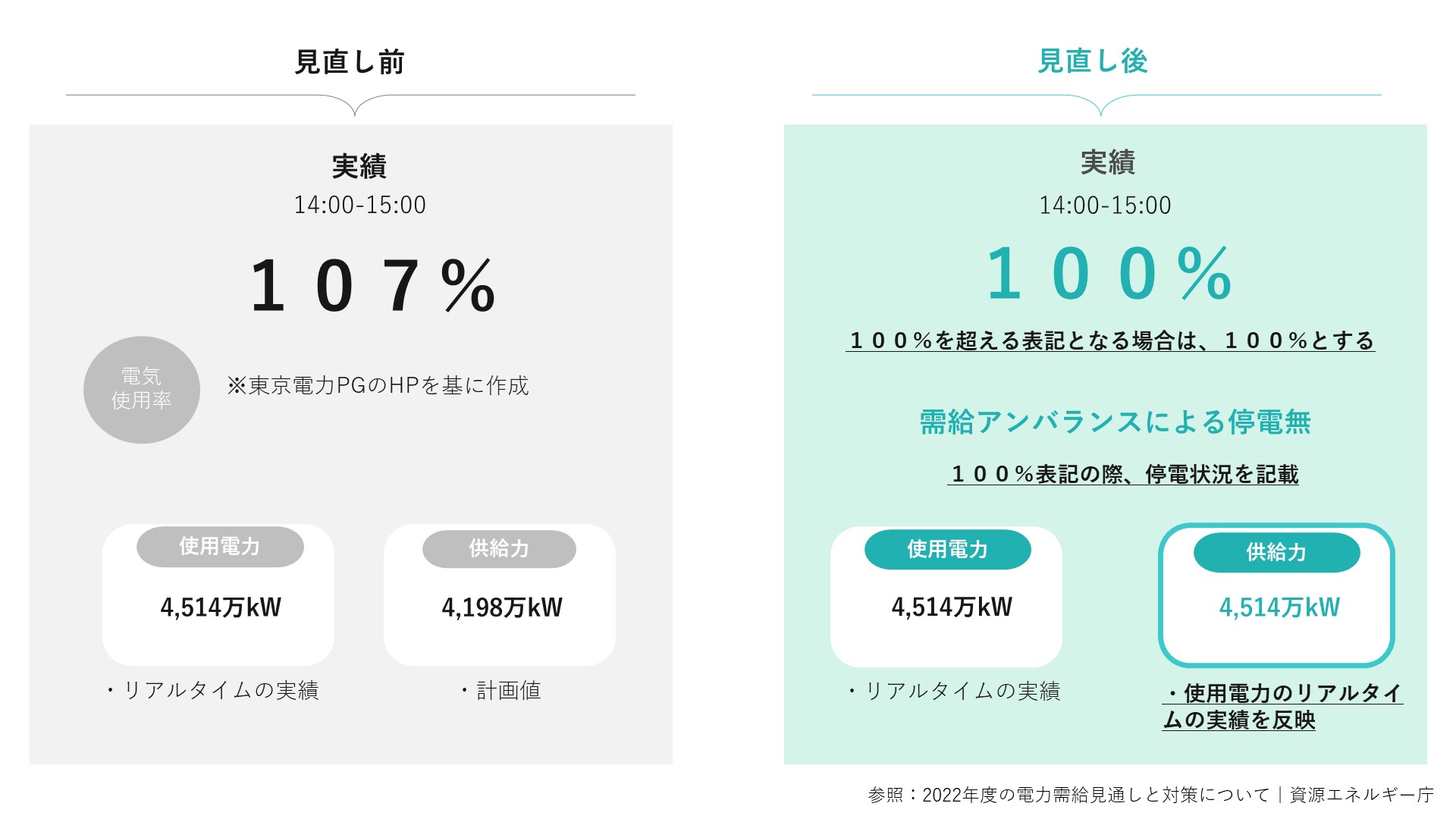Click the teal bracket under 見直し後

(x=1097, y=105)
